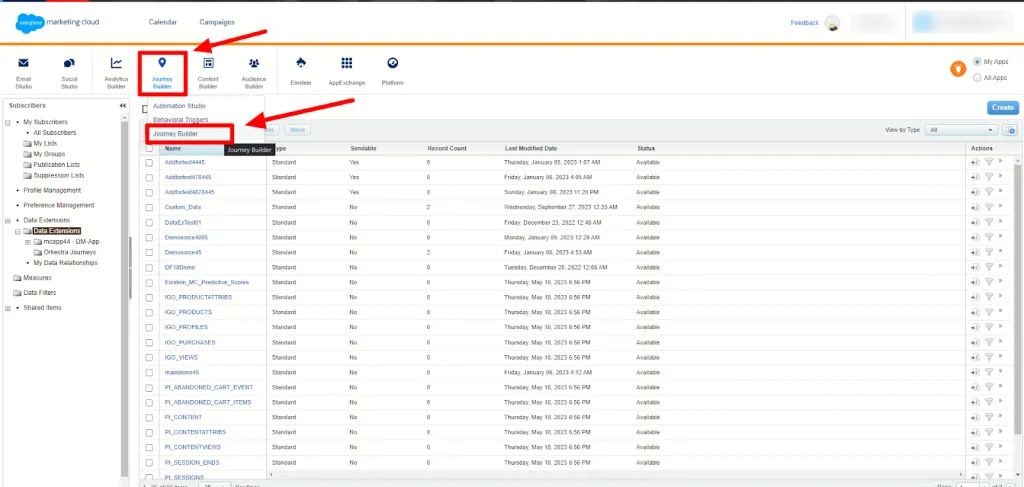Open Campaigns in top navigation
1024x487 pixels.
pyautogui.click(x=217, y=22)
